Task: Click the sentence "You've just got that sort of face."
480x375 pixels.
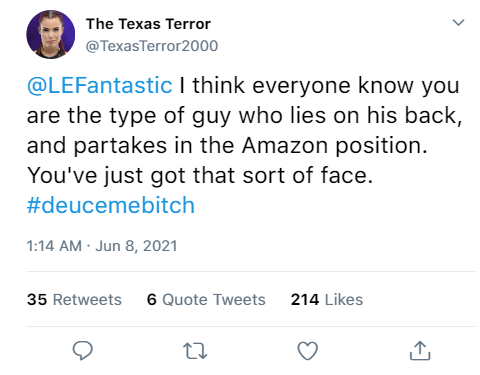Action: point(200,175)
